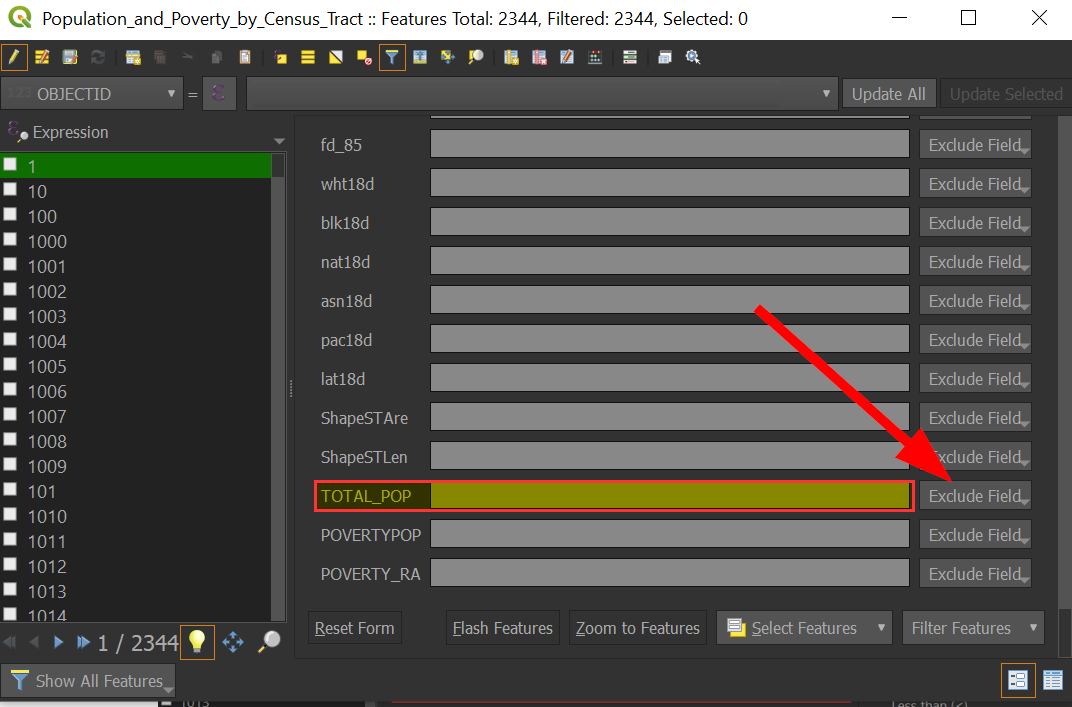Click the Reset Form button
Viewport: 1072px width, 707px height.
point(354,628)
